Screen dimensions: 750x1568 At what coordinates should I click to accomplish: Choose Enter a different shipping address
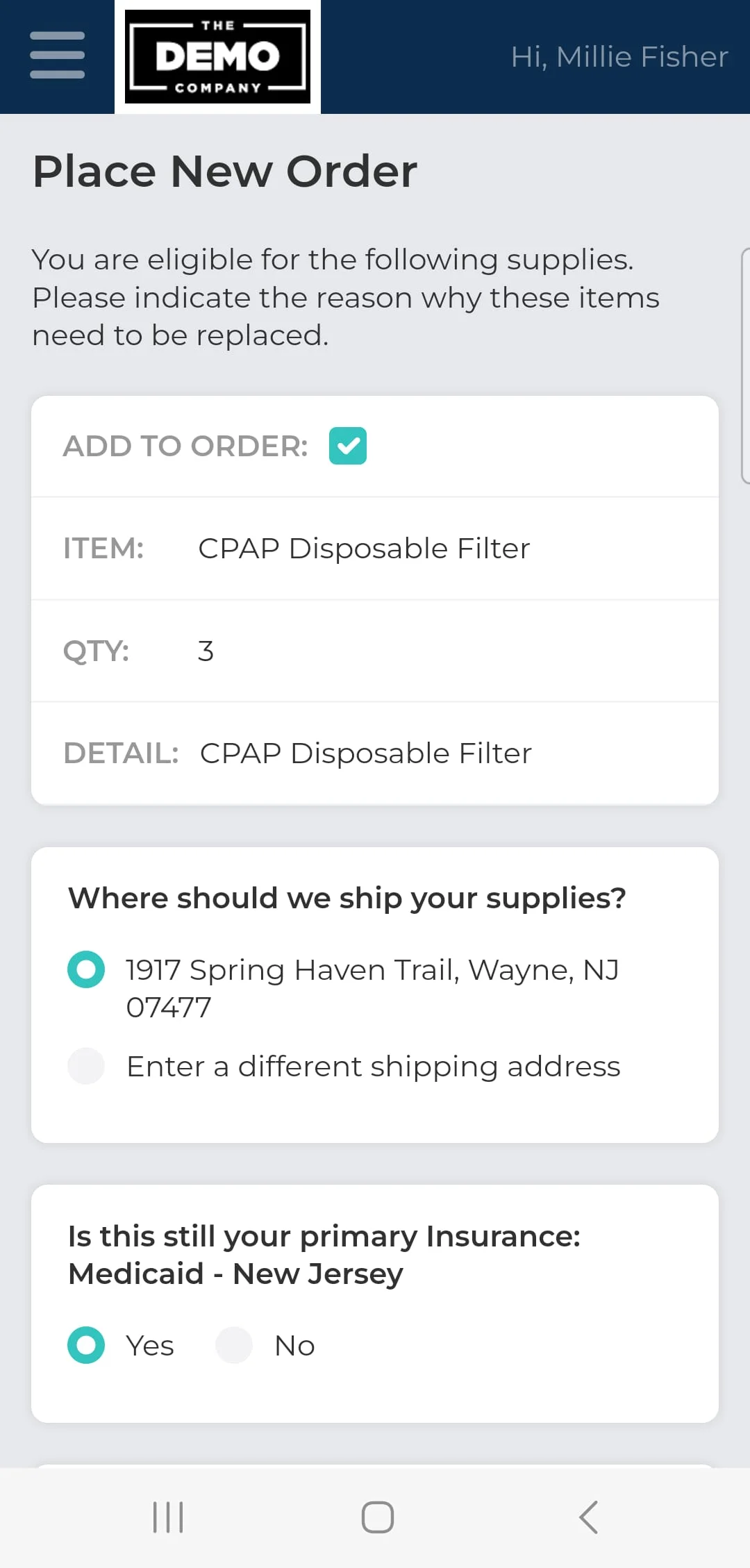(86, 1066)
